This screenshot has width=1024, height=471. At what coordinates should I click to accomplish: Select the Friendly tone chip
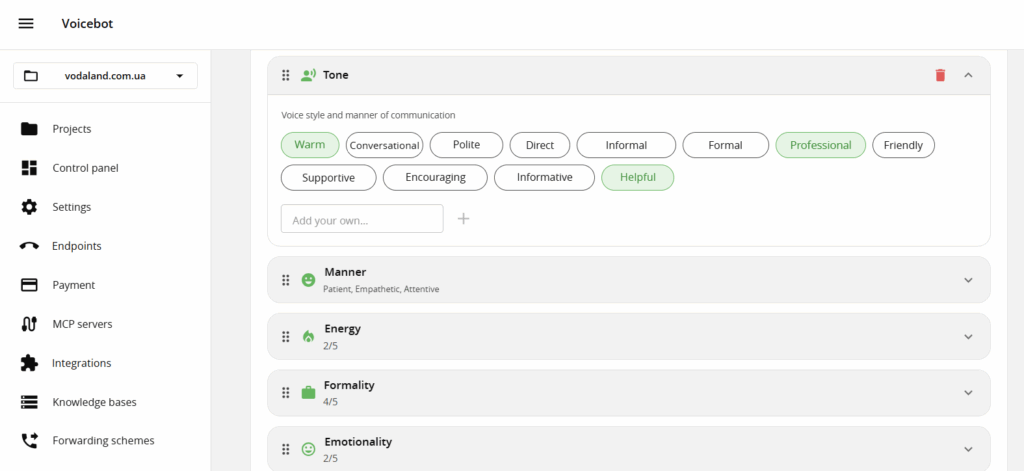pos(904,145)
